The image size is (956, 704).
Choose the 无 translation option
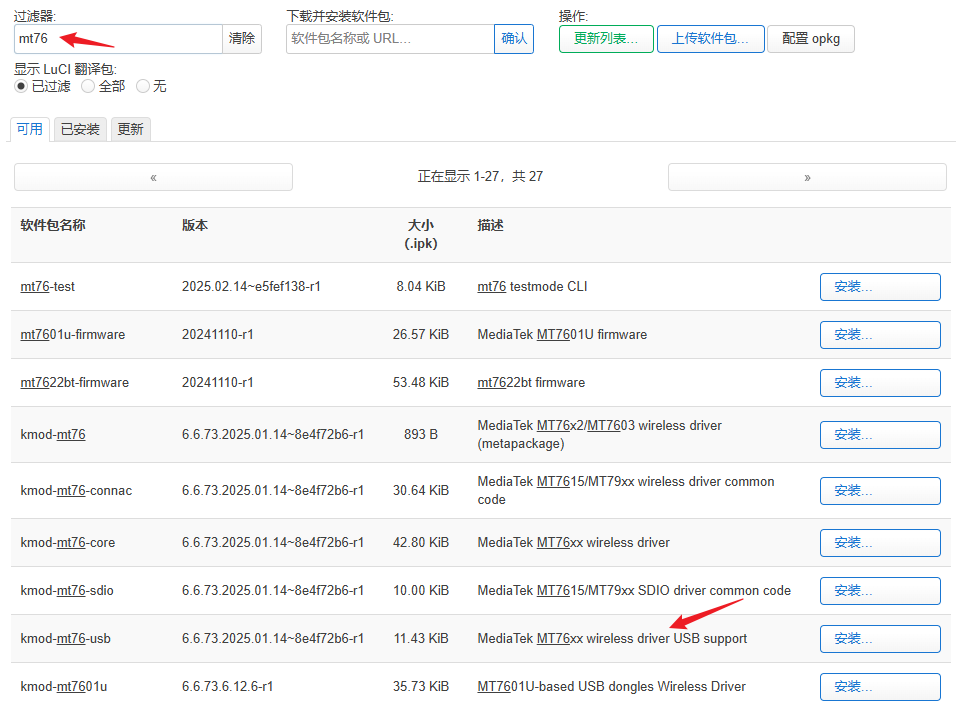(143, 87)
